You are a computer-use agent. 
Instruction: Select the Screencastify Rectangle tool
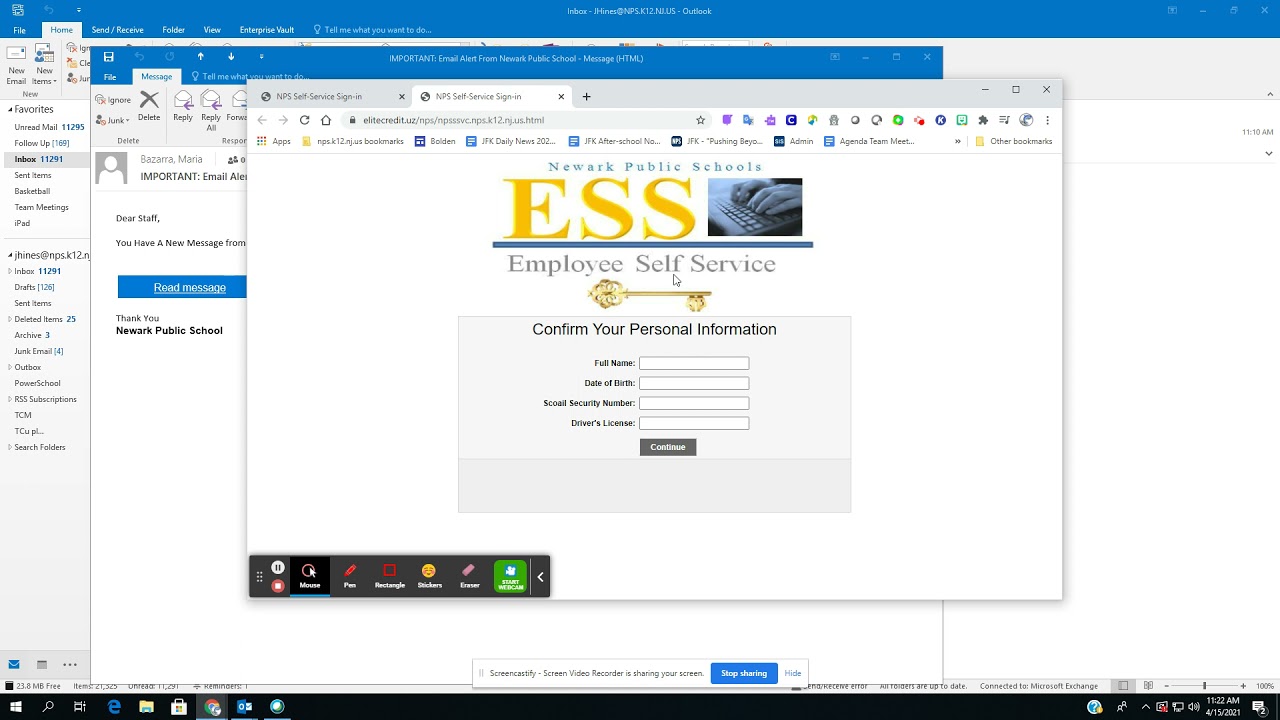coord(390,576)
